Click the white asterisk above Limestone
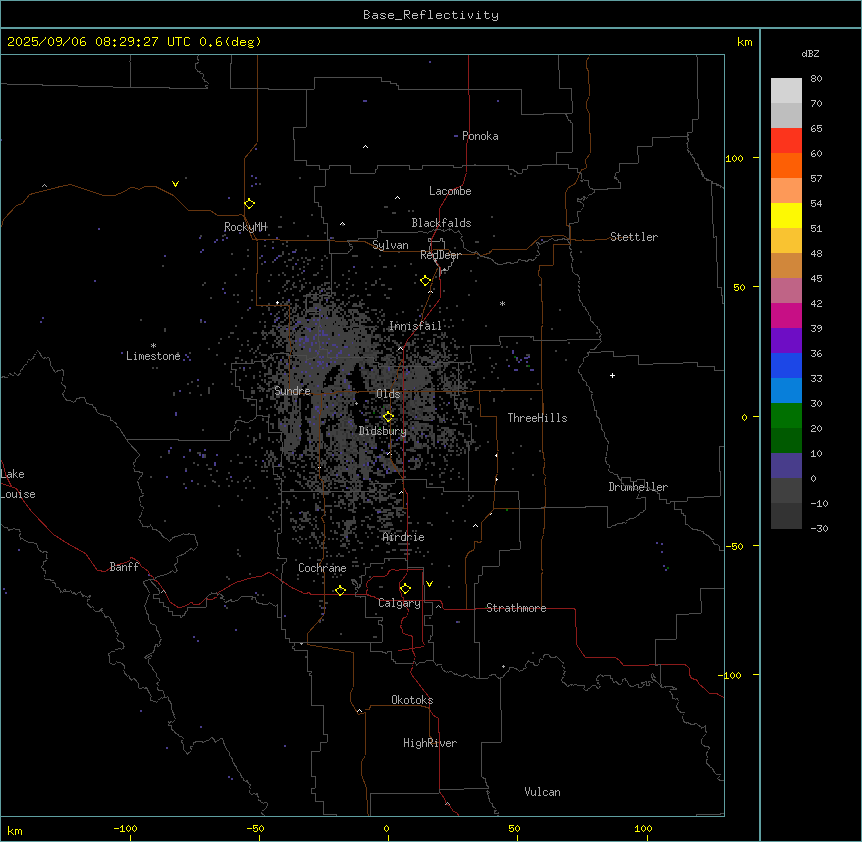 [x=153, y=346]
